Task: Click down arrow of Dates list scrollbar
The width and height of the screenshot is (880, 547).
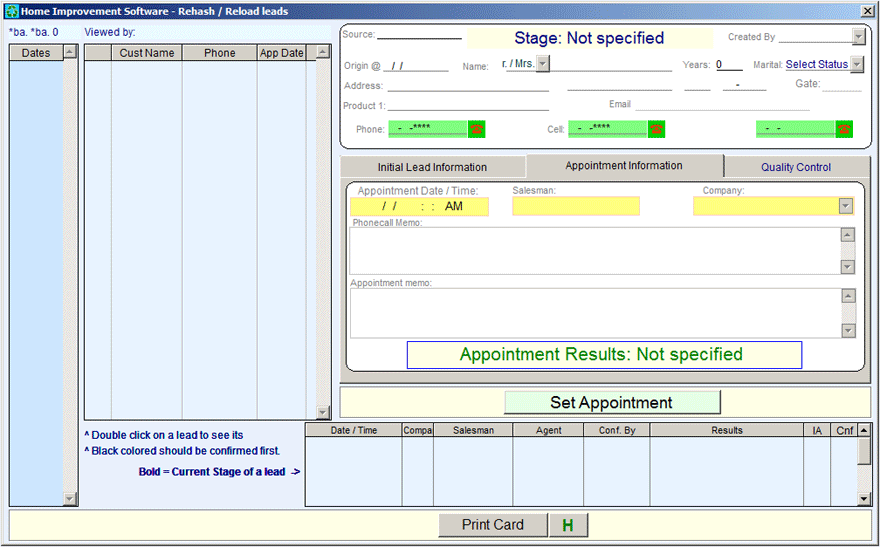Action: click(70, 499)
